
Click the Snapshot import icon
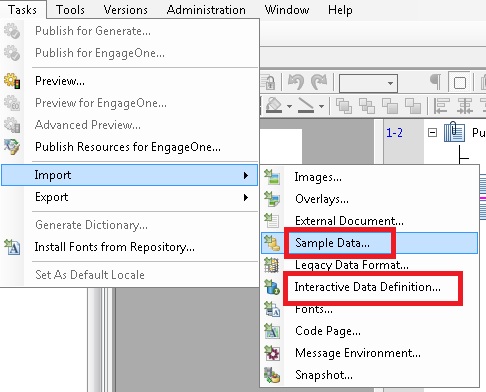tap(272, 375)
